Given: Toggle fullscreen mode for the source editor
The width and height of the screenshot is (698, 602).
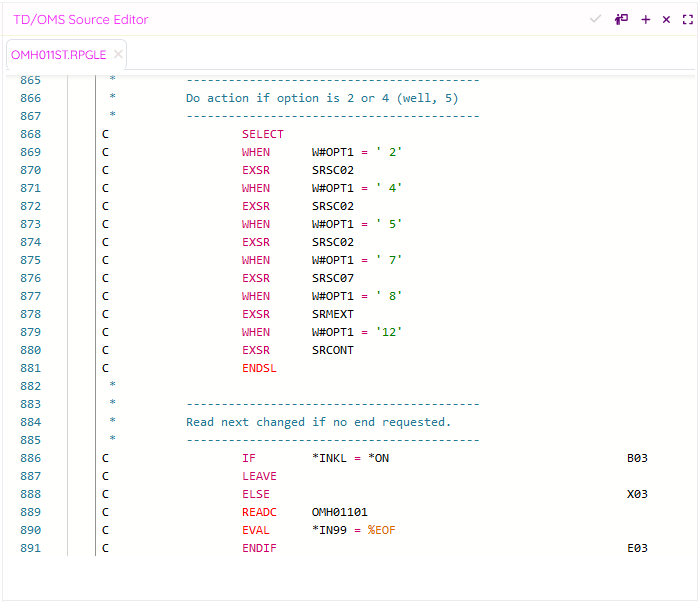Looking at the screenshot, I should (x=685, y=19).
